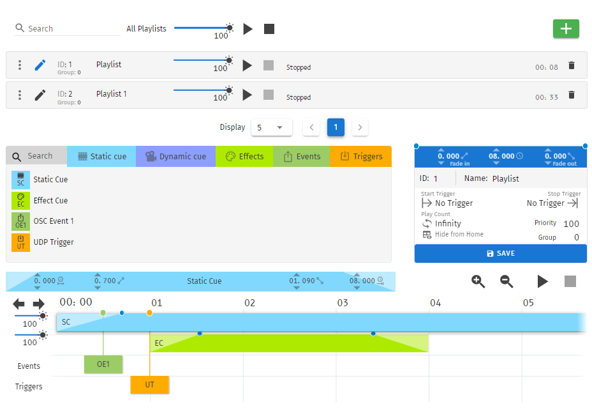Screen dimensions: 592x418
Task: Stop Playlist 1 with ID 2
Action: pyautogui.click(x=268, y=95)
